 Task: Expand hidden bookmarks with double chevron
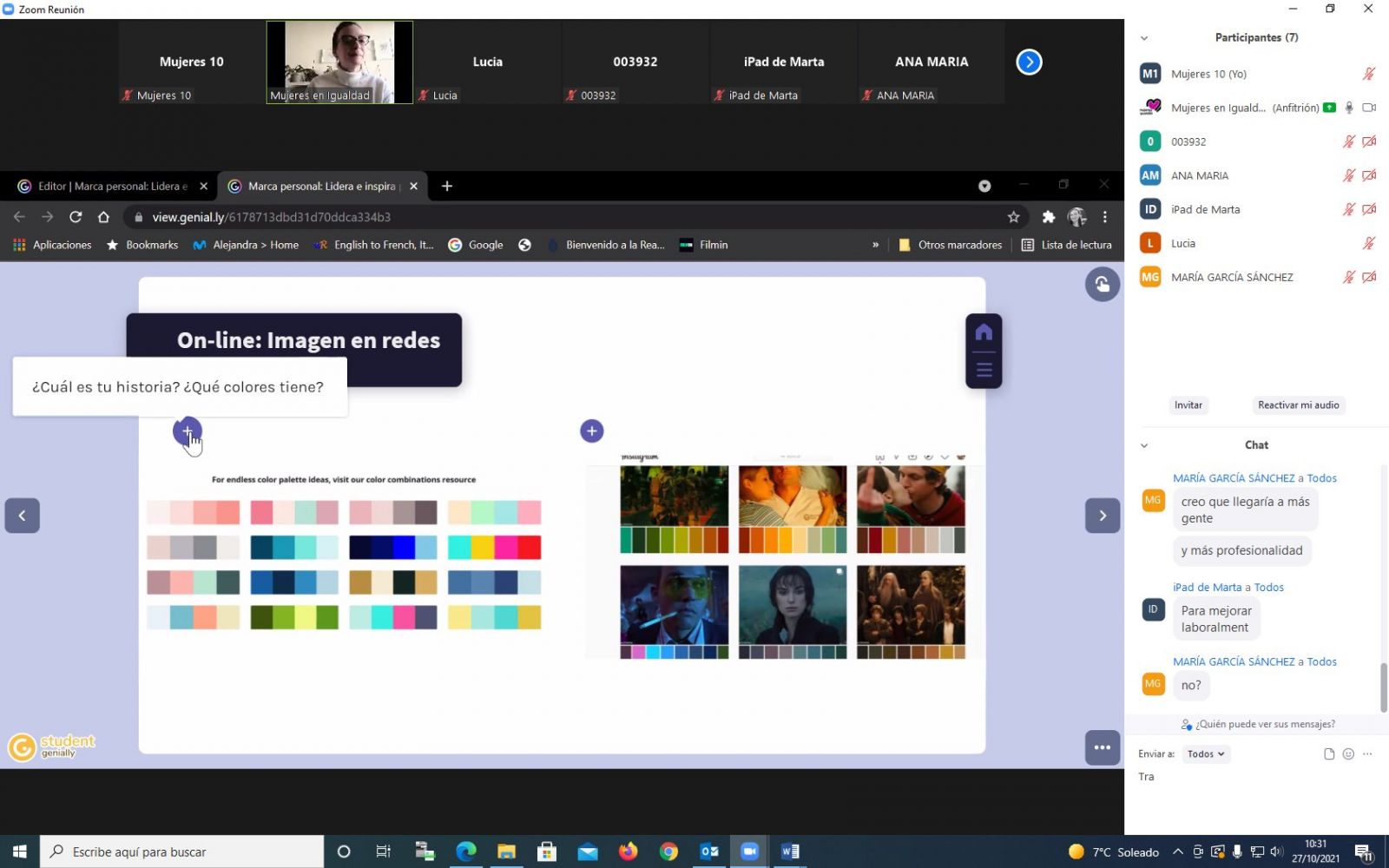coord(876,245)
